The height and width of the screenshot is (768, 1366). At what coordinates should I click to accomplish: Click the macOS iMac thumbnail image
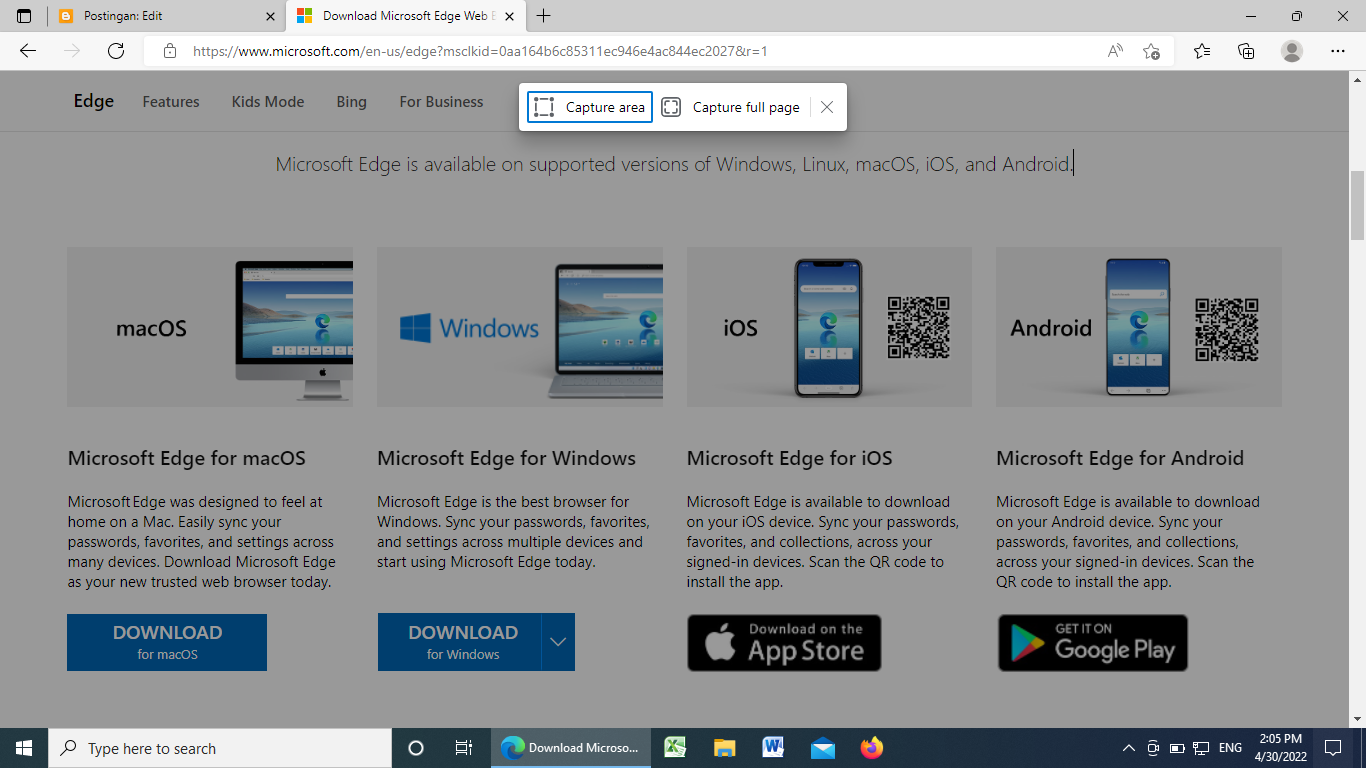[210, 327]
